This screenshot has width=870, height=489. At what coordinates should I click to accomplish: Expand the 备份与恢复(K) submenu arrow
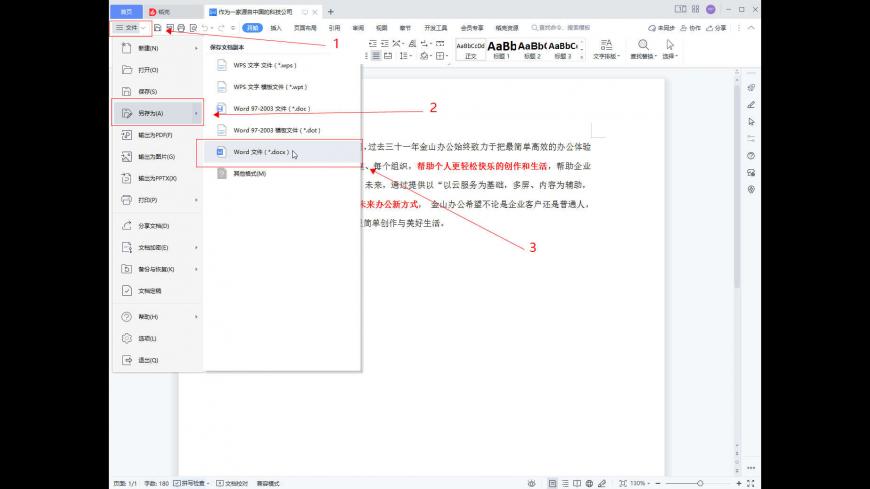click(196, 269)
